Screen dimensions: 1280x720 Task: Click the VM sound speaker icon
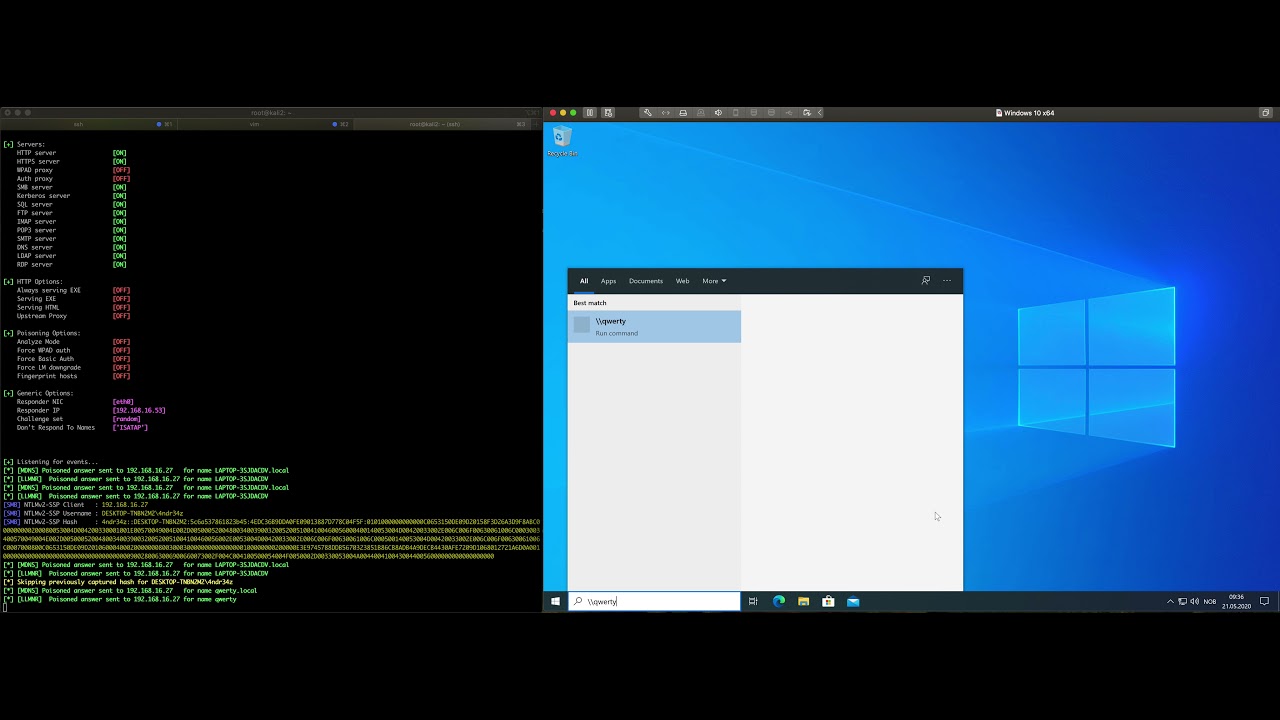pyautogui.click(x=718, y=113)
